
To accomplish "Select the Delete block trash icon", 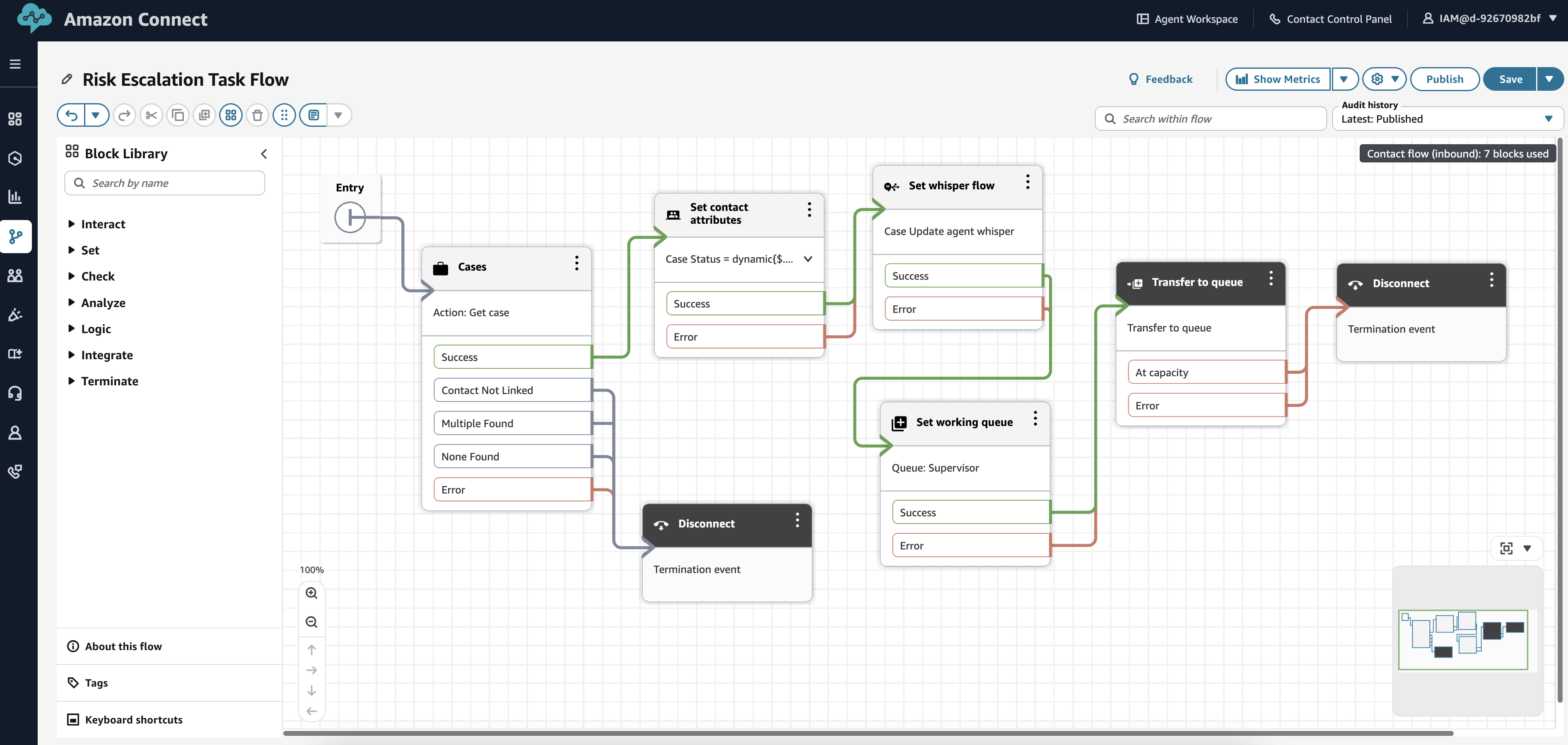I will pyautogui.click(x=258, y=114).
